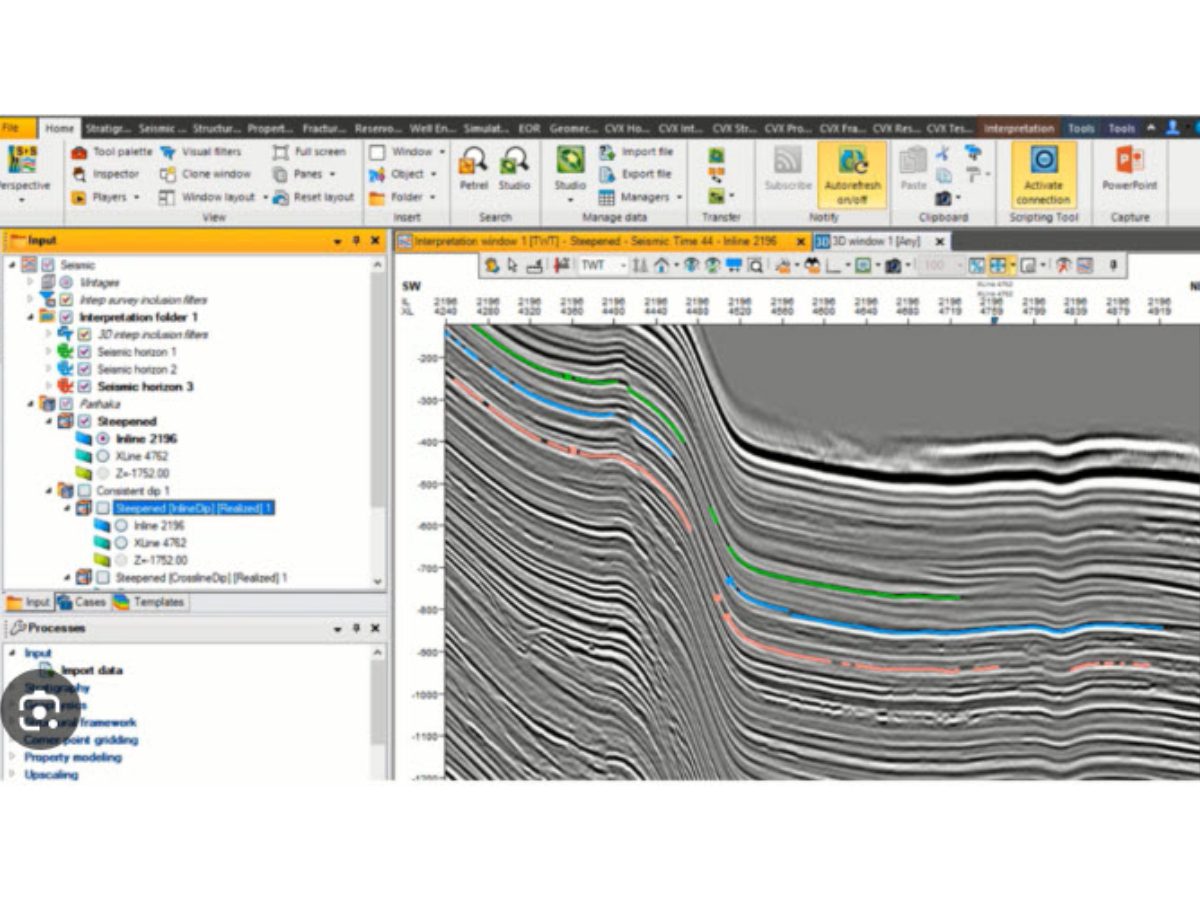Open the Upscaling process
1200x900 pixels.
click(51, 774)
